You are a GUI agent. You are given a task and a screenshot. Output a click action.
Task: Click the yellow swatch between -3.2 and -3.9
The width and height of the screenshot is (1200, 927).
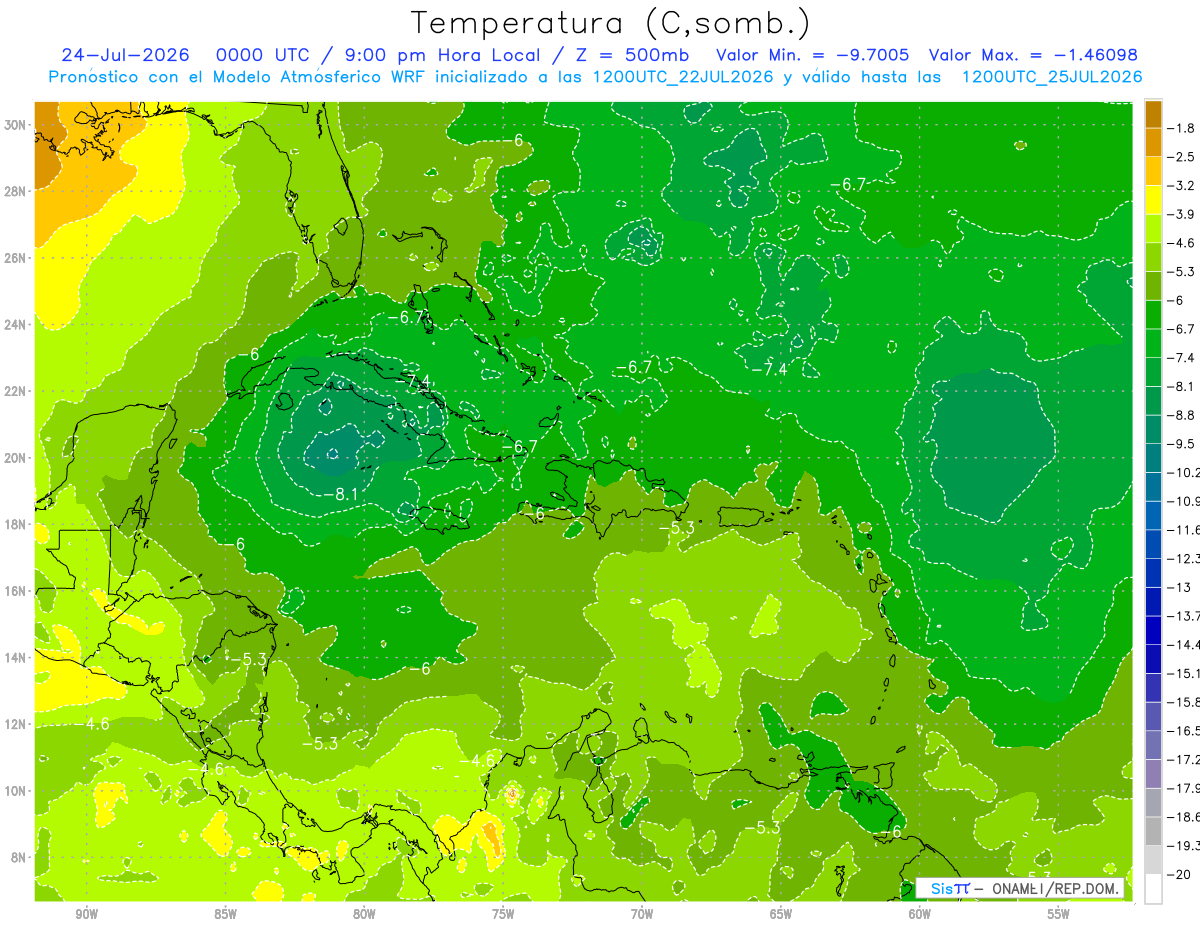(x=1153, y=200)
